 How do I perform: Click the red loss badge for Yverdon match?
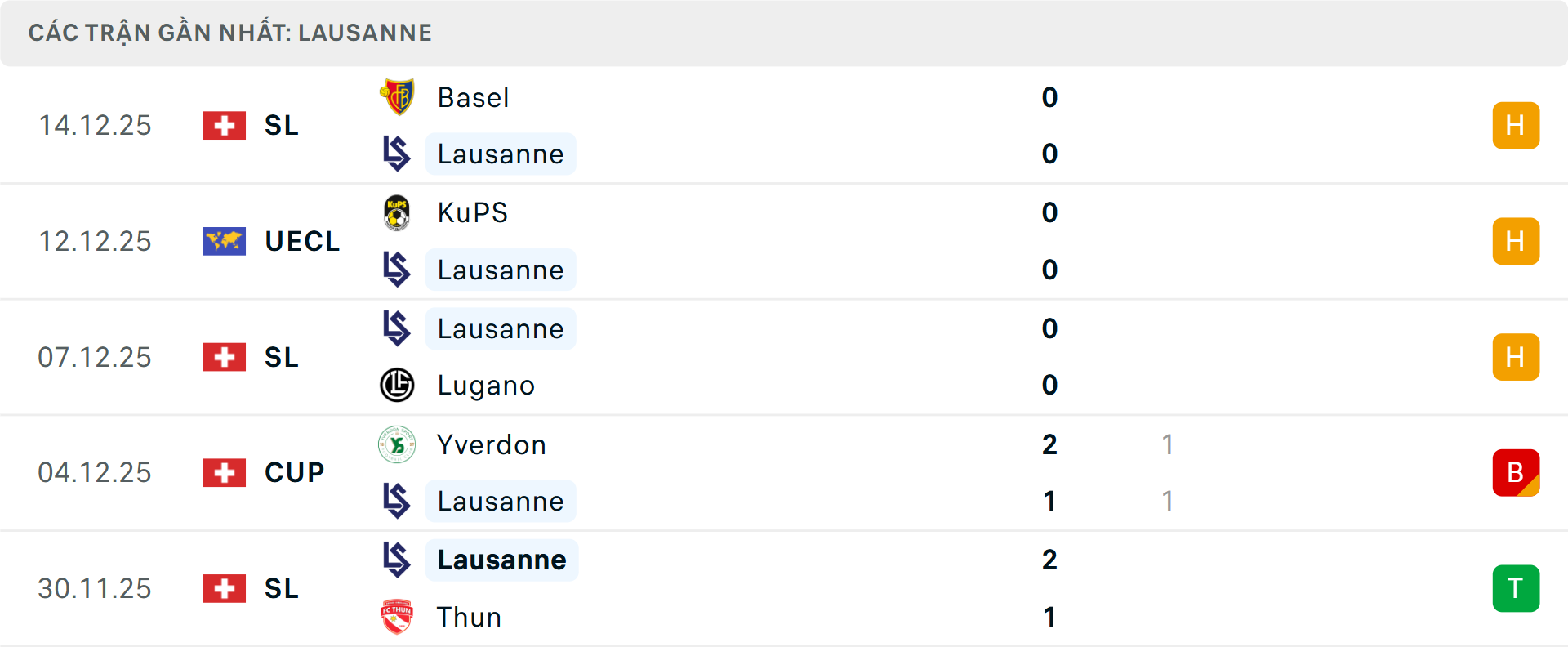pos(1516,472)
